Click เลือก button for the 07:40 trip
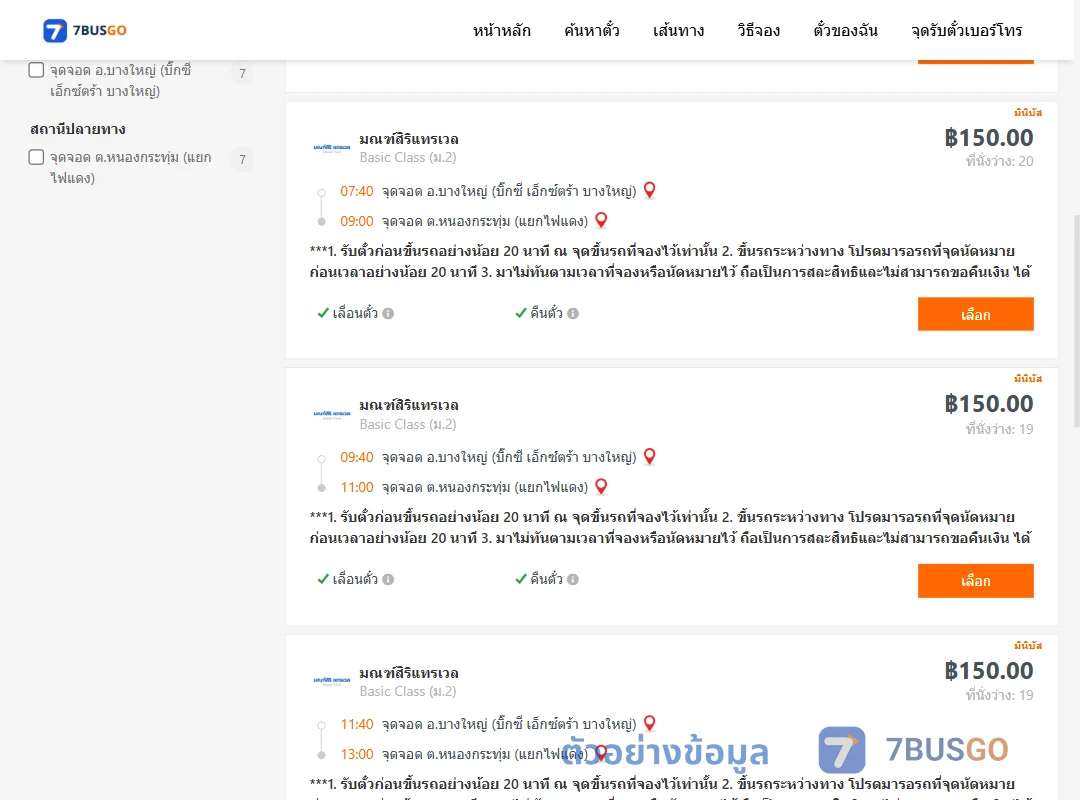The width and height of the screenshot is (1080, 800). (x=975, y=314)
